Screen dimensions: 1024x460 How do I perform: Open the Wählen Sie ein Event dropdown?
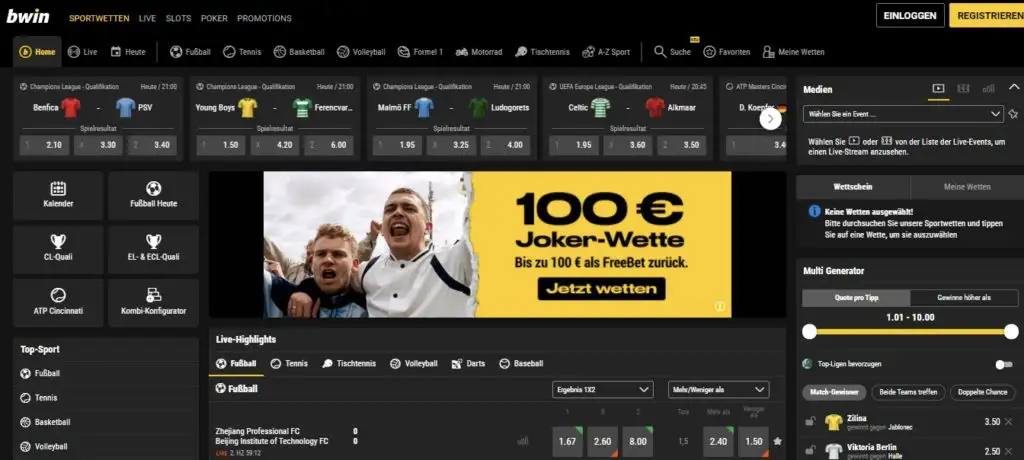903,114
